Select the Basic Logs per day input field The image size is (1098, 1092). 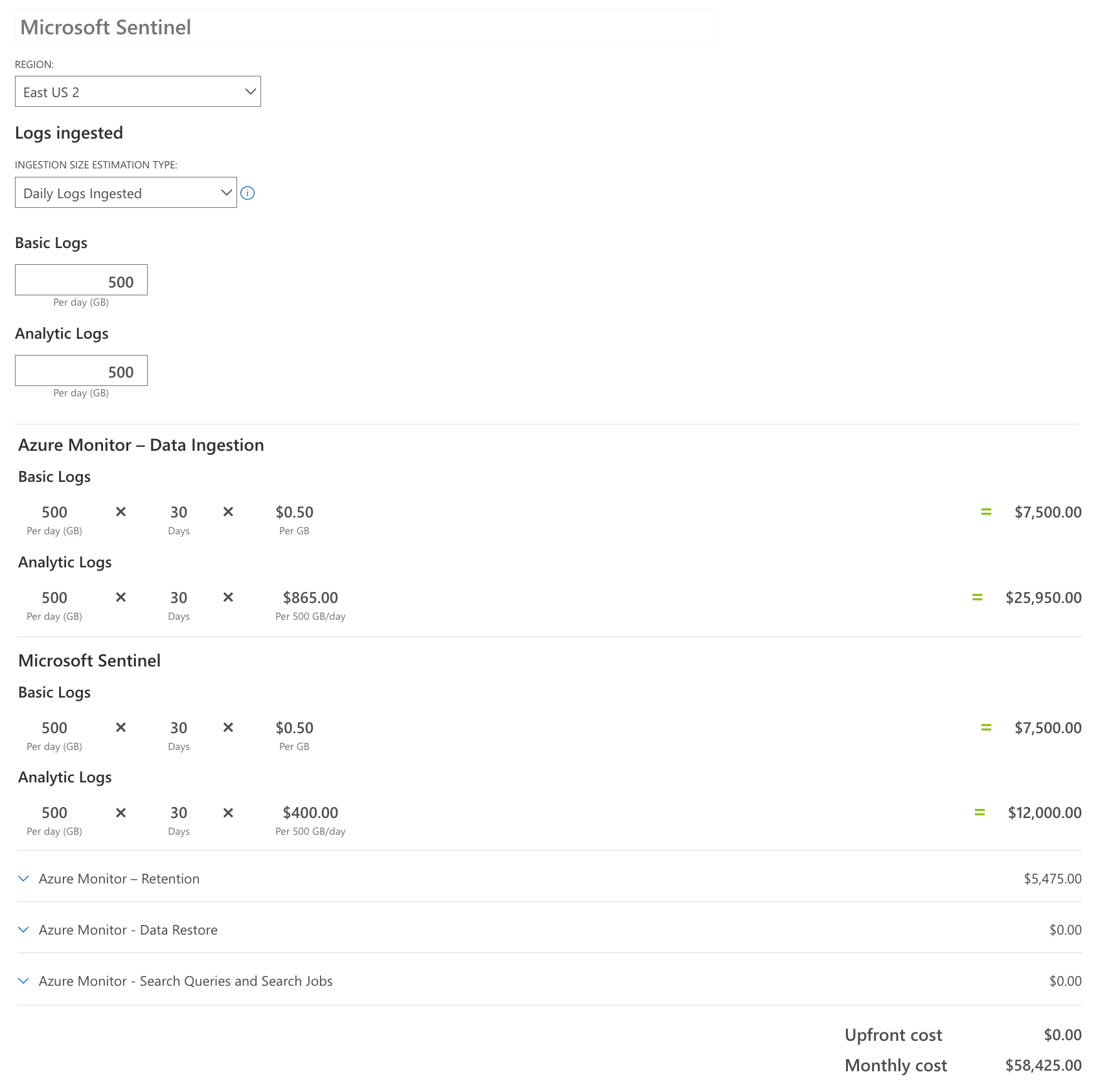[x=81, y=280]
